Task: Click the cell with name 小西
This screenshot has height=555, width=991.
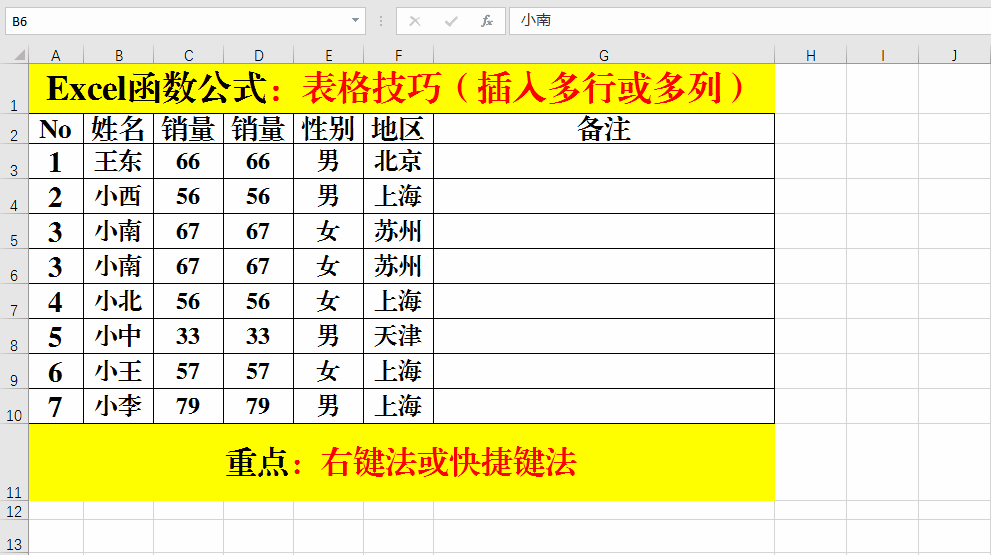Action: click(x=118, y=197)
